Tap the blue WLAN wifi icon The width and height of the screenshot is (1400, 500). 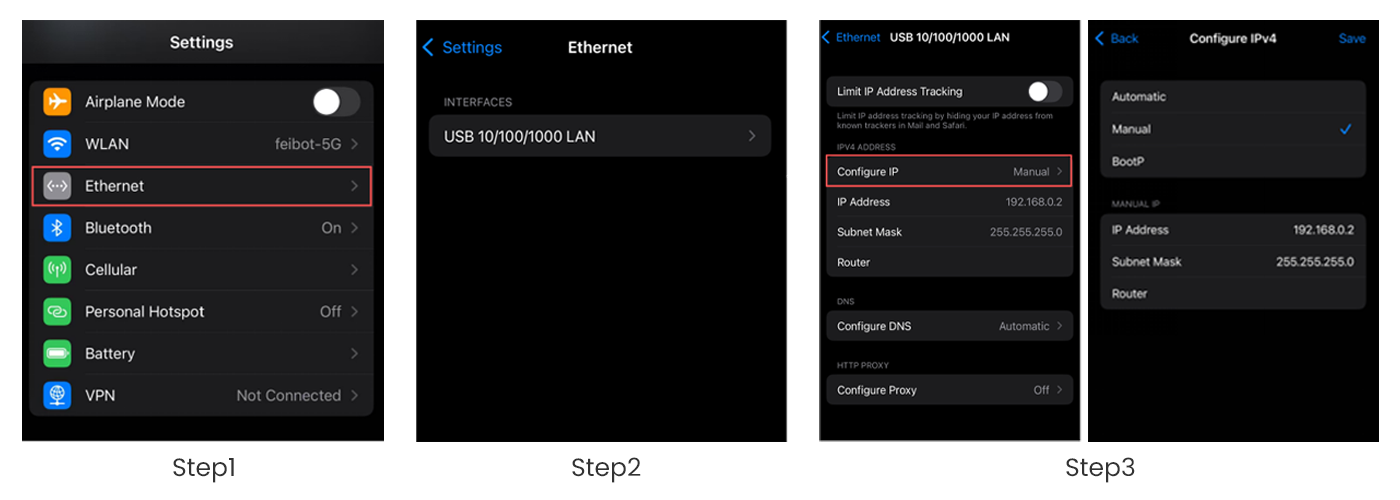click(57, 144)
